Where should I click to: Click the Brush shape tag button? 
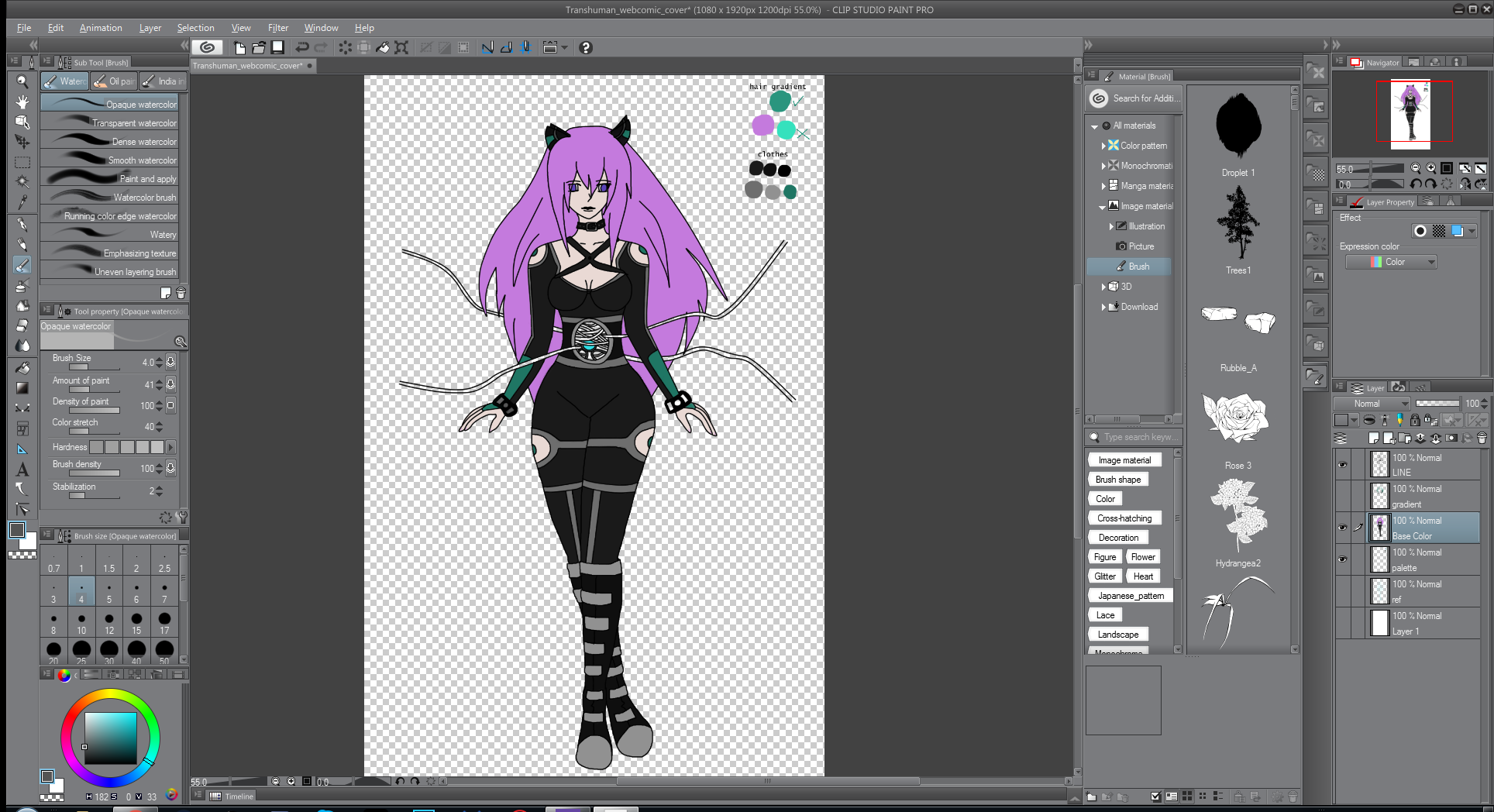pyautogui.click(x=1118, y=480)
